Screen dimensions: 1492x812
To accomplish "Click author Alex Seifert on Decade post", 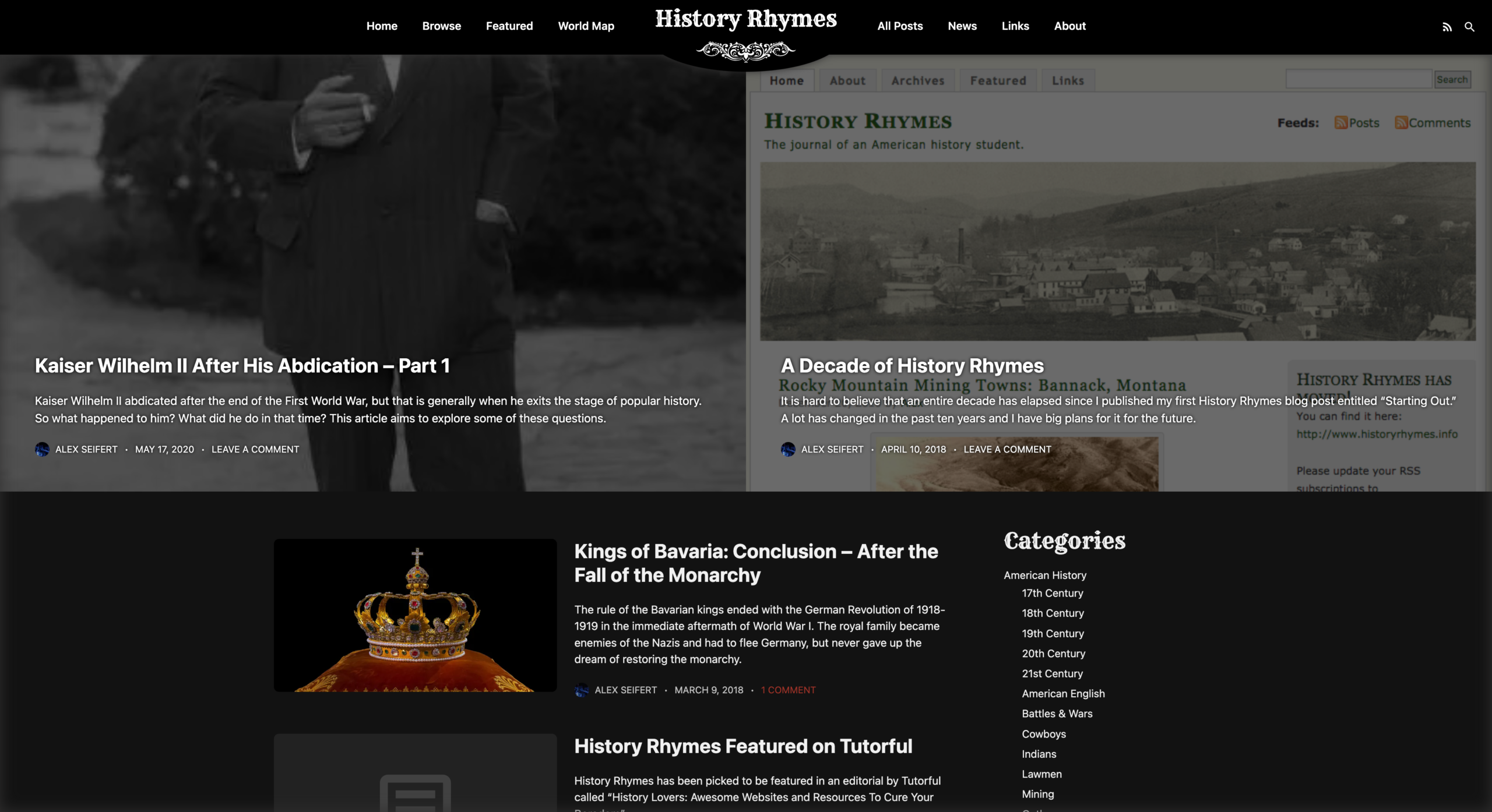I will (832, 450).
